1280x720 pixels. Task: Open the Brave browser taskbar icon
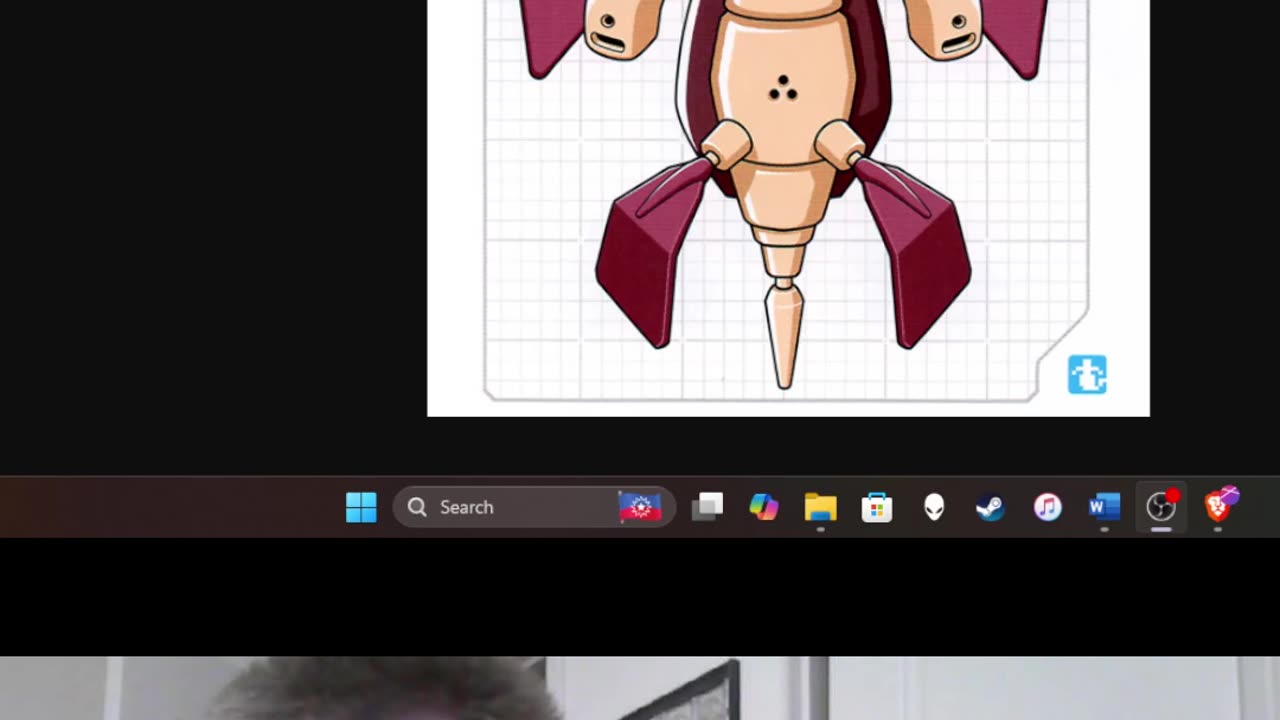point(1218,506)
